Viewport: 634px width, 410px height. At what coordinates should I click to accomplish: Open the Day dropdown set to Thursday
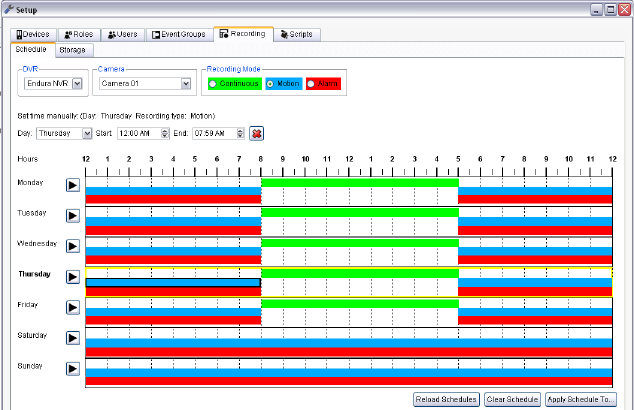click(87, 133)
